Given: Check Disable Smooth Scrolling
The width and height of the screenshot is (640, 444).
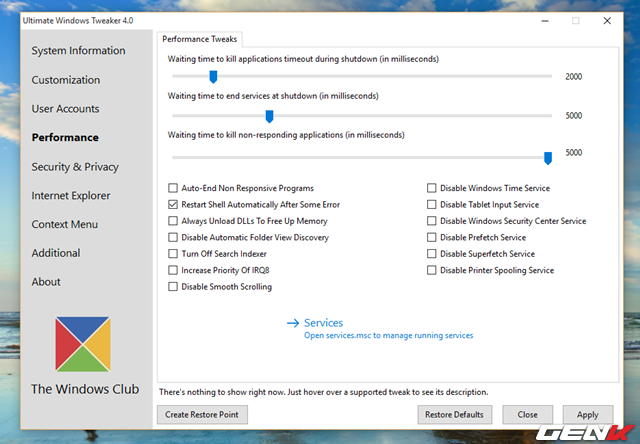Looking at the screenshot, I should (x=173, y=286).
